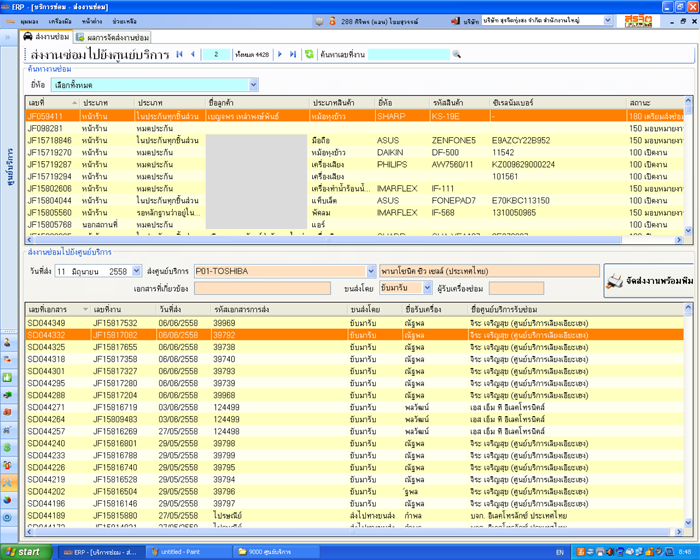Click the ERP taskbar button
This screenshot has height=560, width=700.
click(x=102, y=552)
